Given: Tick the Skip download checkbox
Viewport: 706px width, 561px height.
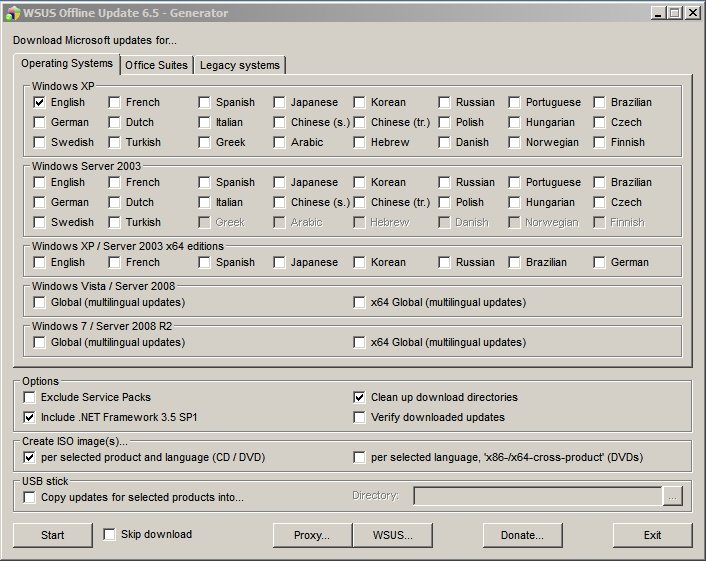Looking at the screenshot, I should click(x=109, y=534).
